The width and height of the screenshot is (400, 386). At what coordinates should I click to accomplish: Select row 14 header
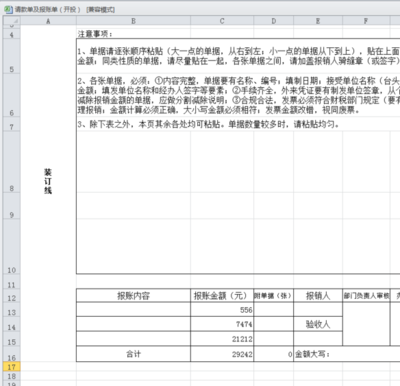(11, 324)
